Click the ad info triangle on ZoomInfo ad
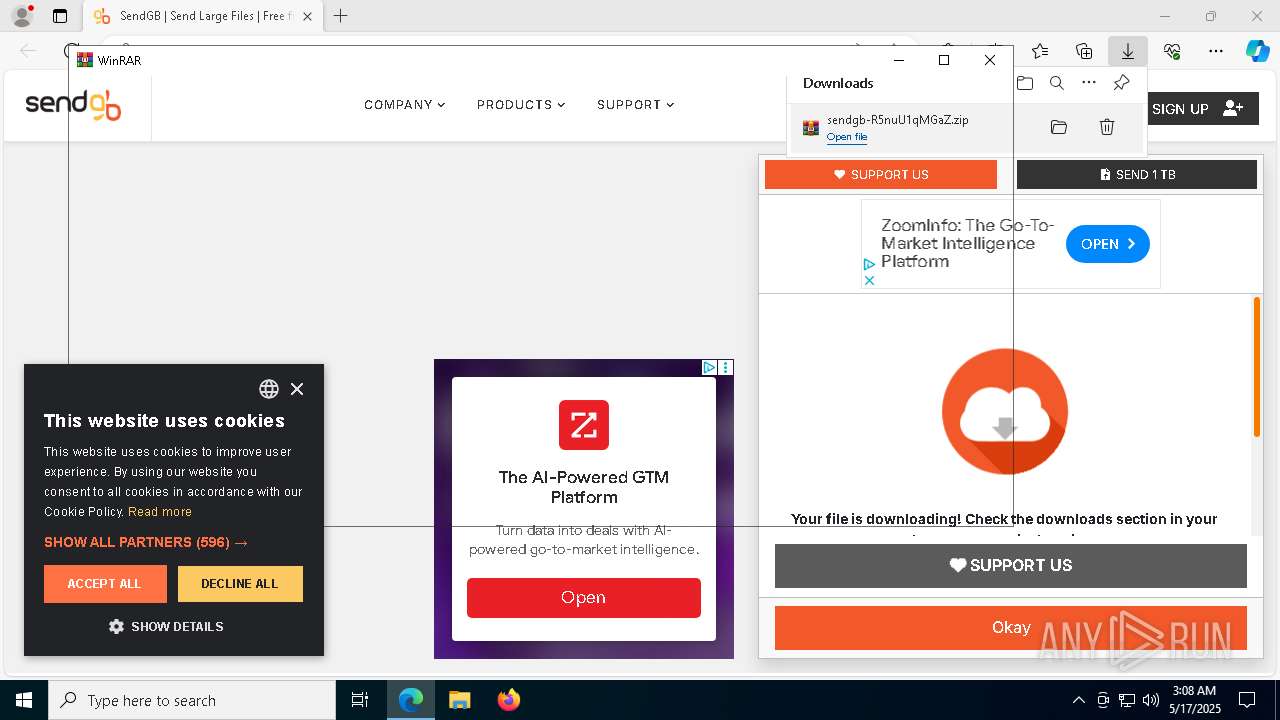This screenshot has height=720, width=1280. point(869,265)
